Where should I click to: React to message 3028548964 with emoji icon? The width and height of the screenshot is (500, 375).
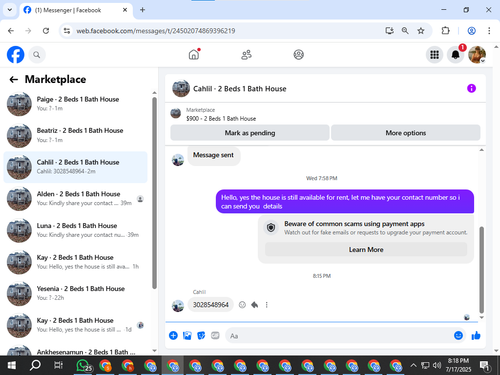pos(242,305)
